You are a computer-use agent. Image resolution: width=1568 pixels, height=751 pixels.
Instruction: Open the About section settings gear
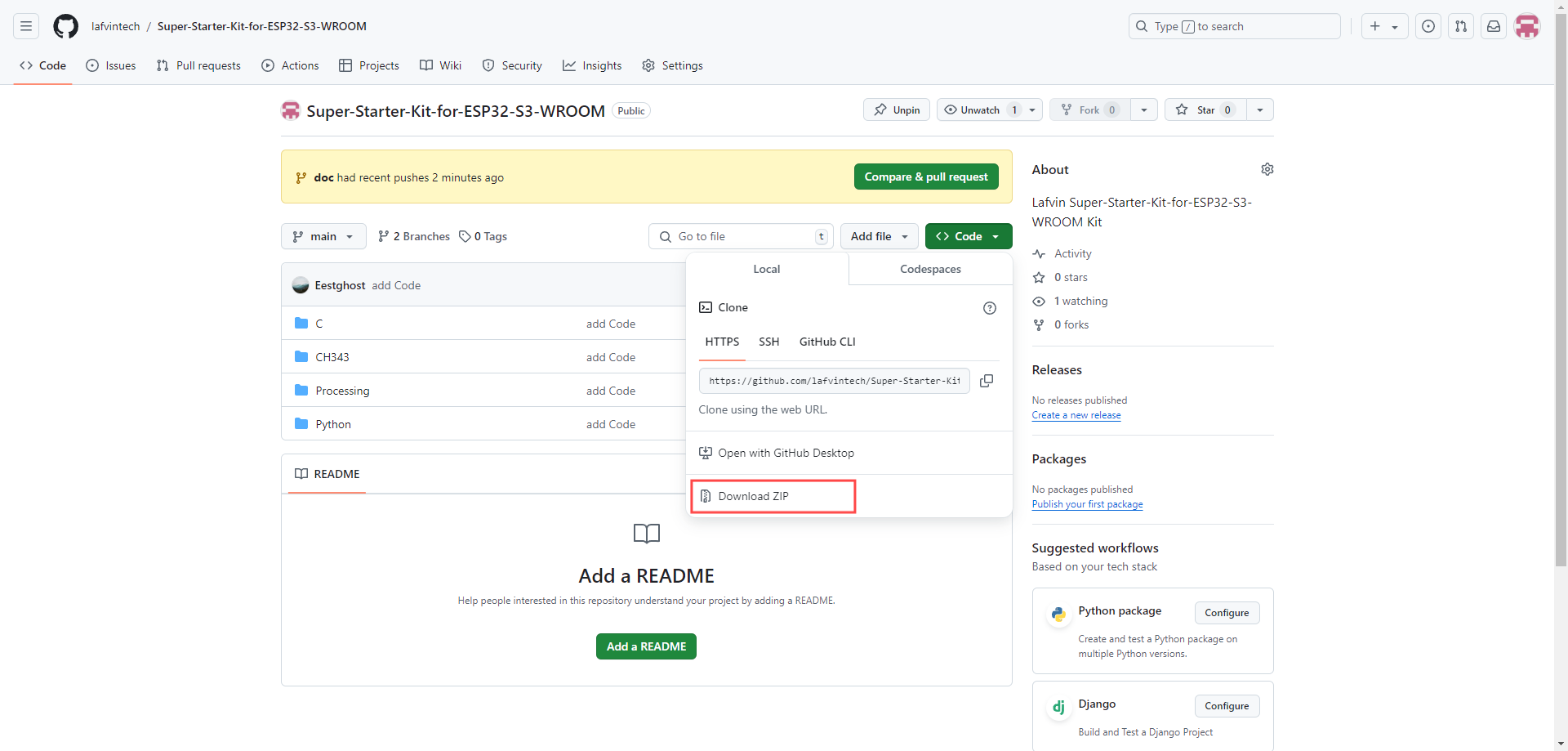coord(1267,169)
